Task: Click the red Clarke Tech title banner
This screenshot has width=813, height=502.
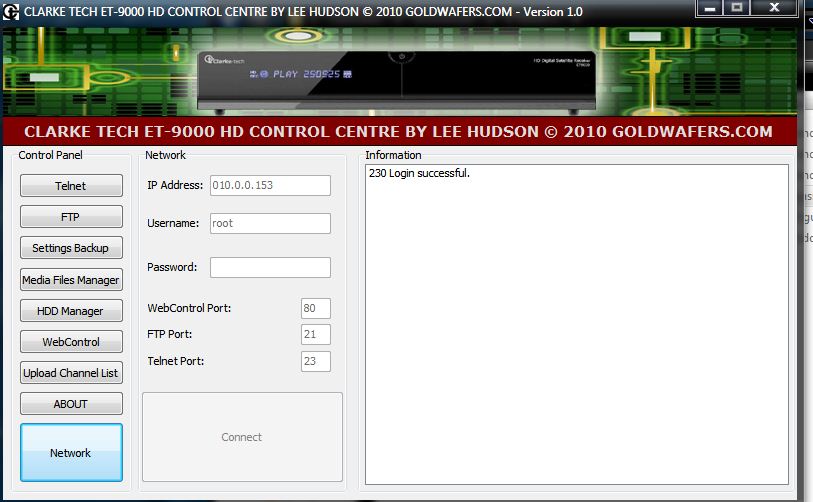Action: pyautogui.click(x=399, y=131)
